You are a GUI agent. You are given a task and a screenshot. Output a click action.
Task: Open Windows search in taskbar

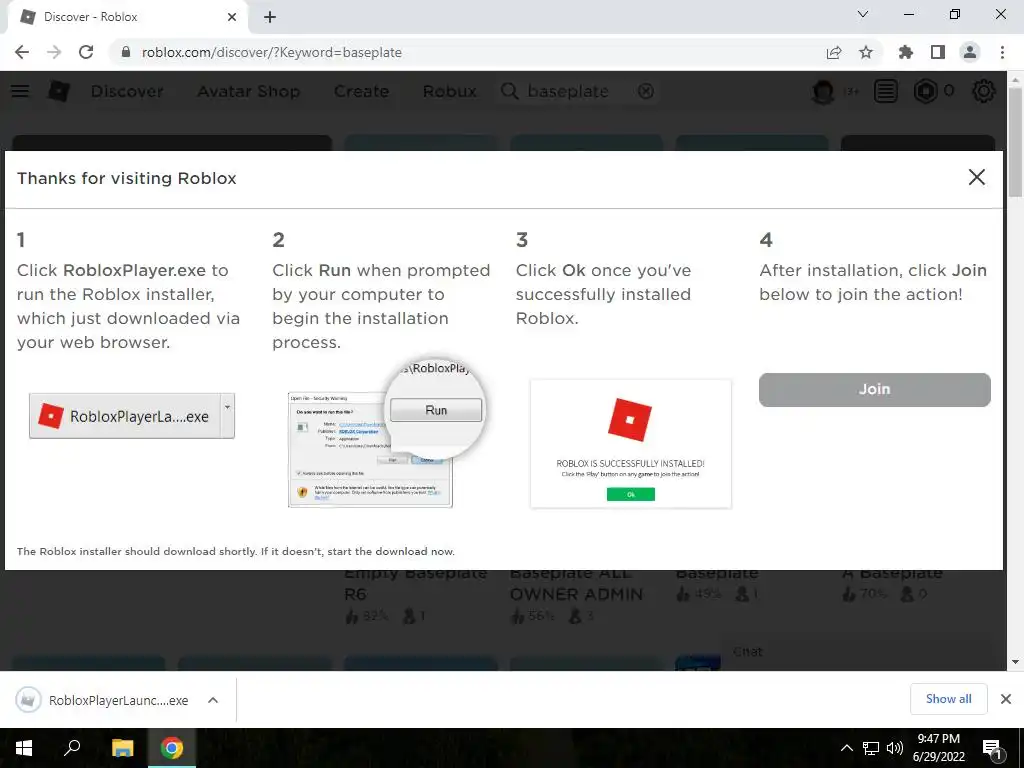[72, 747]
